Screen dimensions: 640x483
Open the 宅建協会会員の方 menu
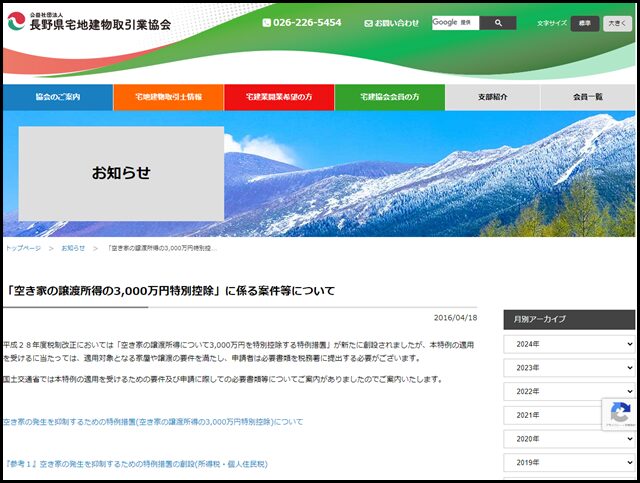[x=390, y=97]
